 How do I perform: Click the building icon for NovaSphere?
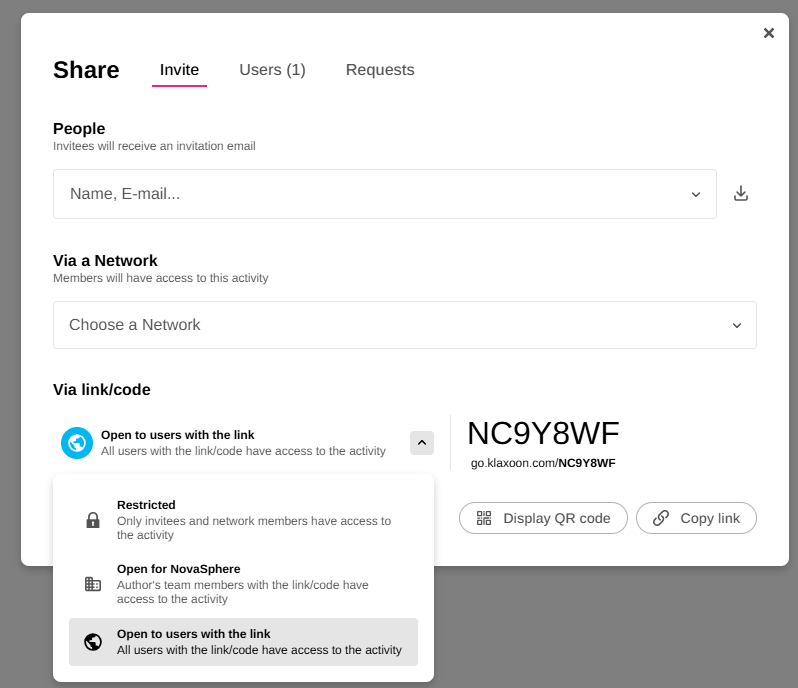click(93, 584)
